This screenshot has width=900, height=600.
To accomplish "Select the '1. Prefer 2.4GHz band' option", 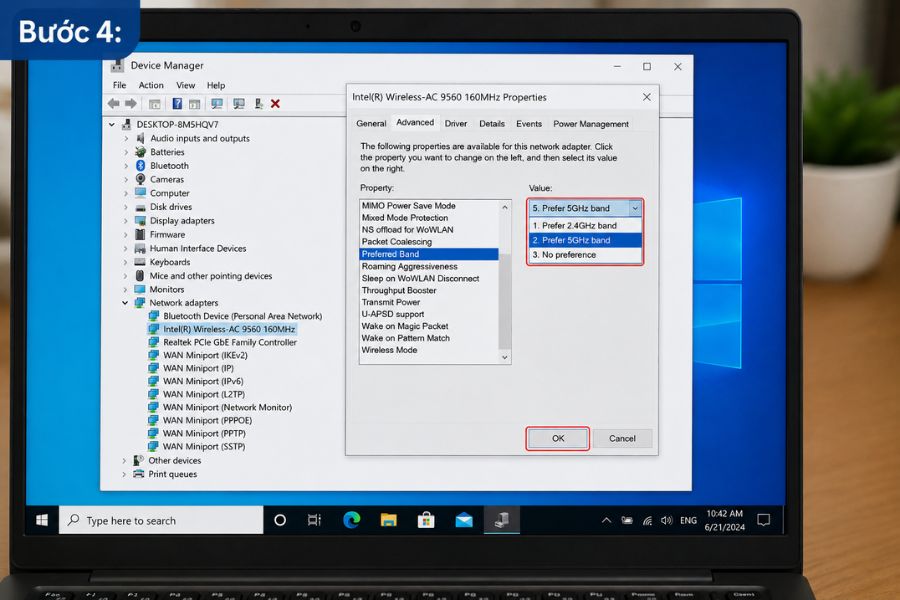I will [584, 226].
